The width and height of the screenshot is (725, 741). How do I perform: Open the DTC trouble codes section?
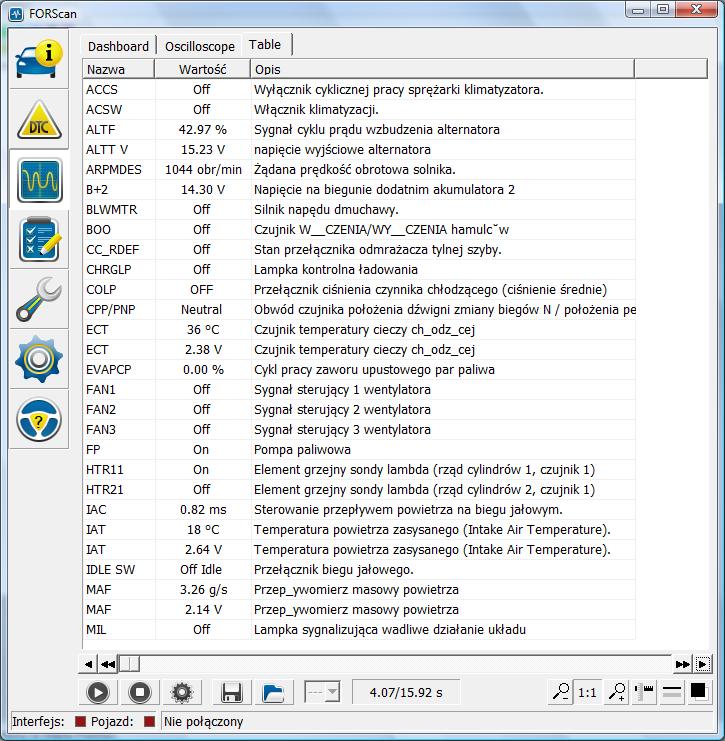point(39,120)
